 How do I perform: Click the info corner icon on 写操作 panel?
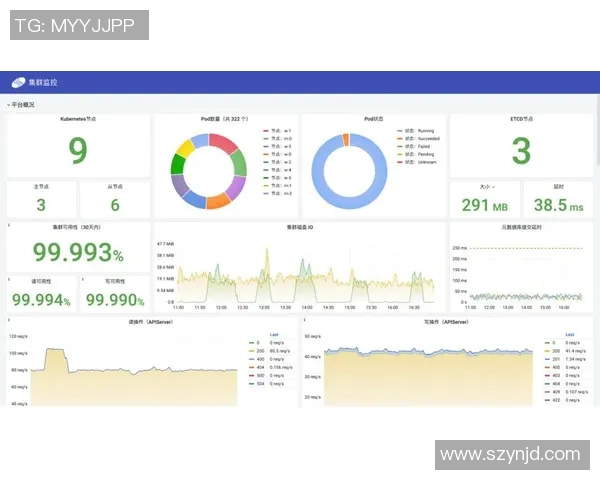pos(304,321)
